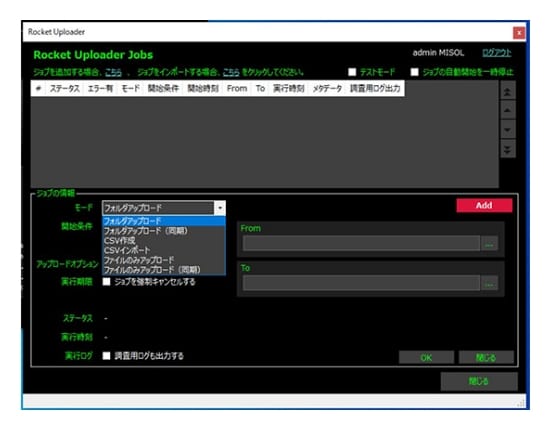Select フォルダアップロード from mode list
Viewport: 550px width, 430px height.
click(x=163, y=221)
